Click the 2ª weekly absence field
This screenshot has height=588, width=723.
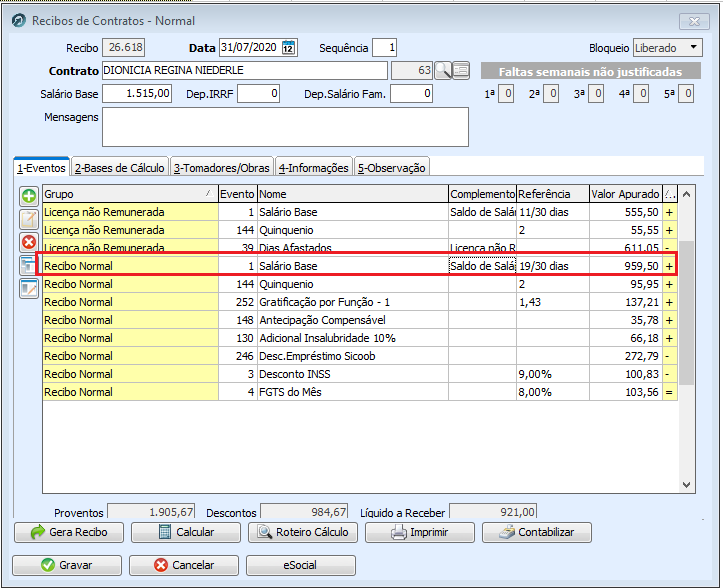tap(551, 94)
